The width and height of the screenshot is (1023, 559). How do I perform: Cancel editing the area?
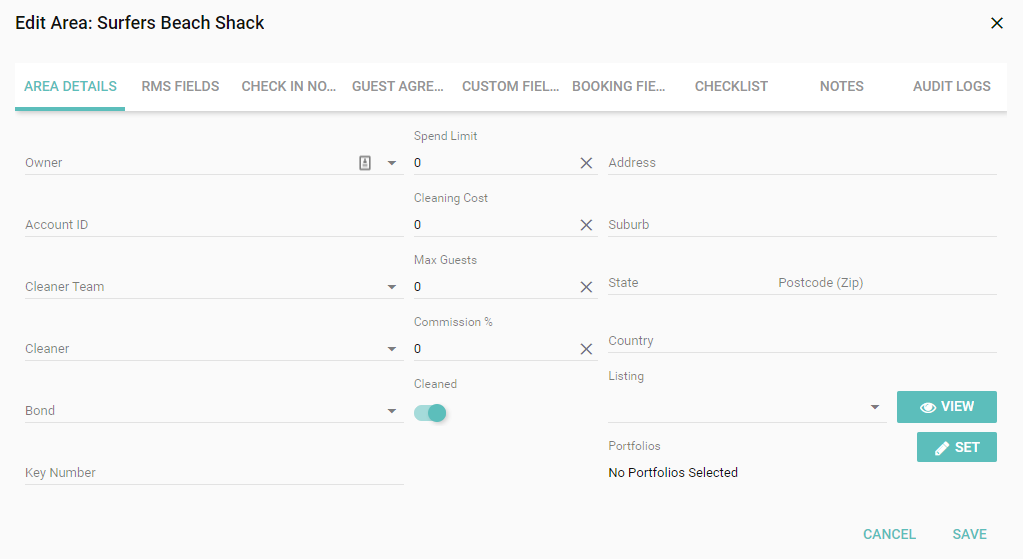point(889,534)
